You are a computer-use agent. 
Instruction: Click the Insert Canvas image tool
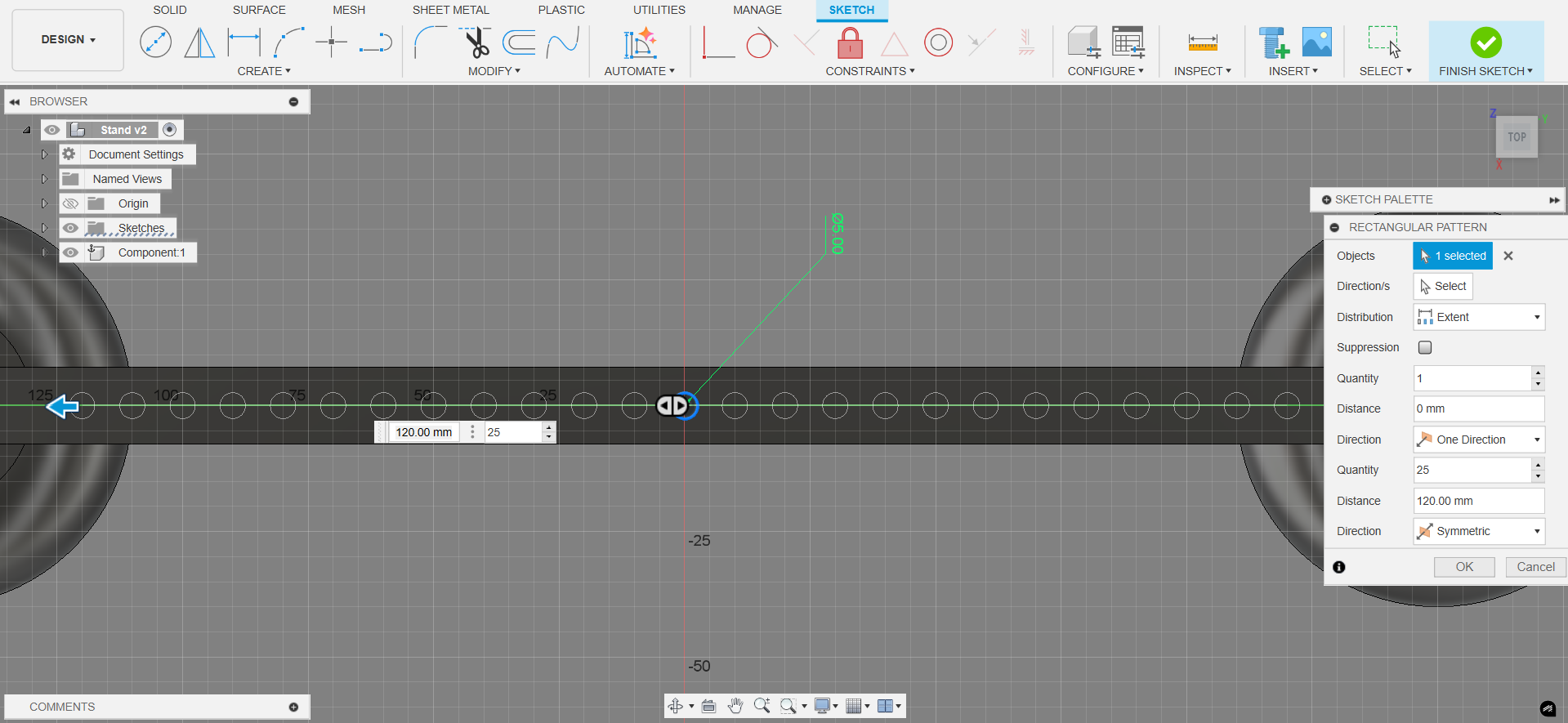(x=1316, y=42)
